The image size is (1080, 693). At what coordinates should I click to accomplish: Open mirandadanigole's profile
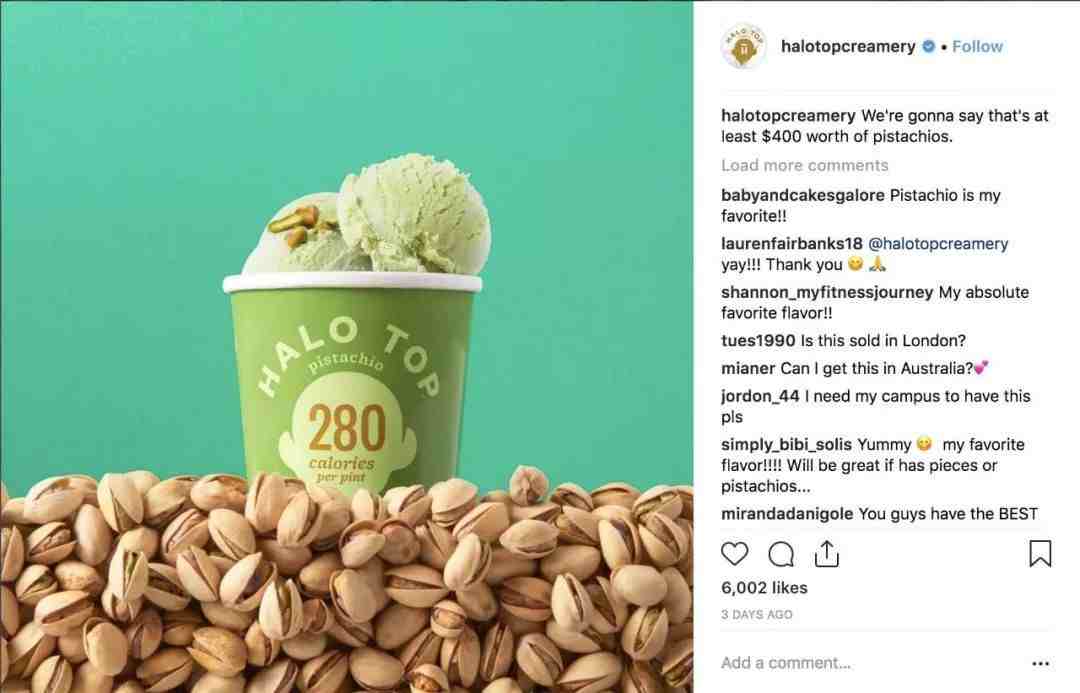pos(787,514)
